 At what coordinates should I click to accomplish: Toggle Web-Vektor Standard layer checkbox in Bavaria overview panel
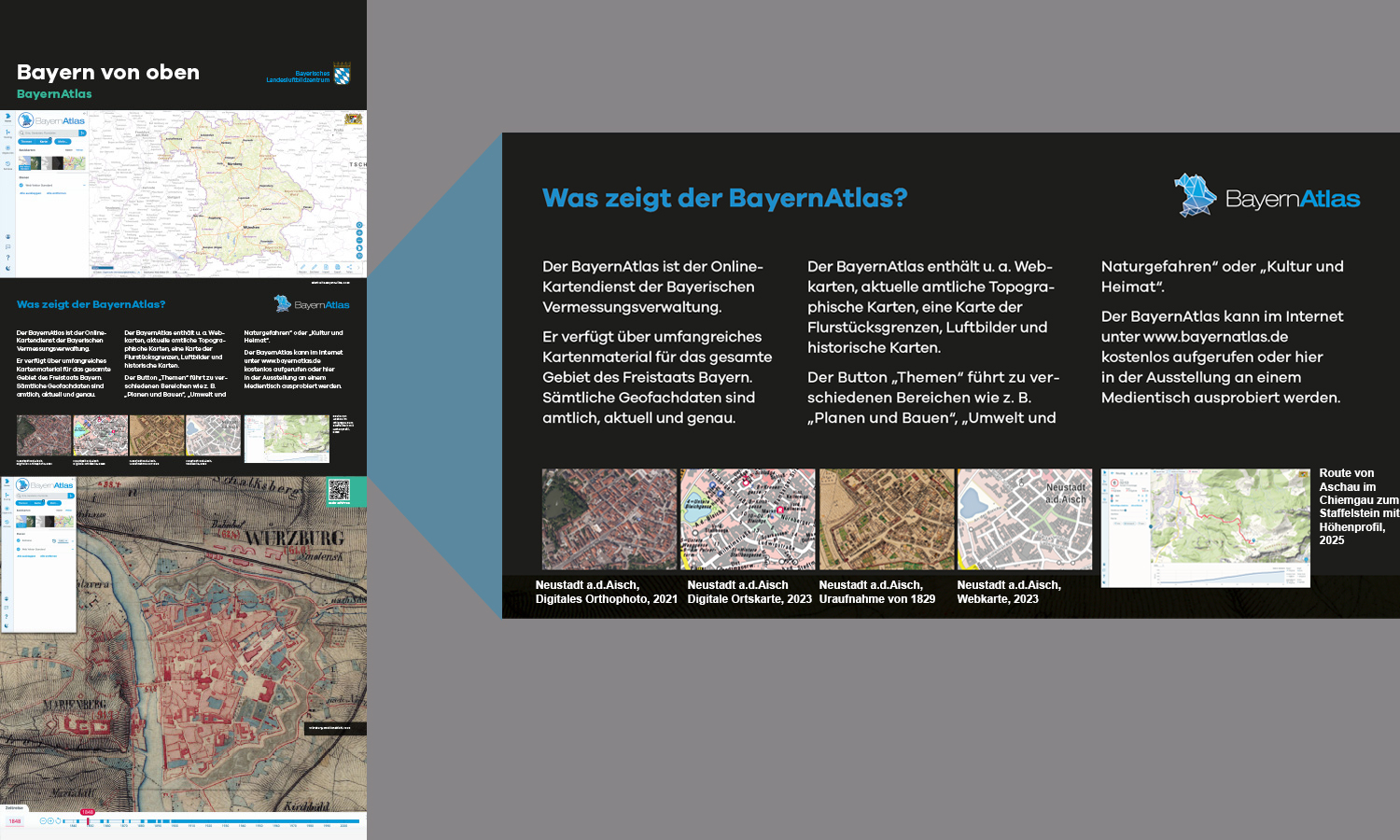pos(21,185)
